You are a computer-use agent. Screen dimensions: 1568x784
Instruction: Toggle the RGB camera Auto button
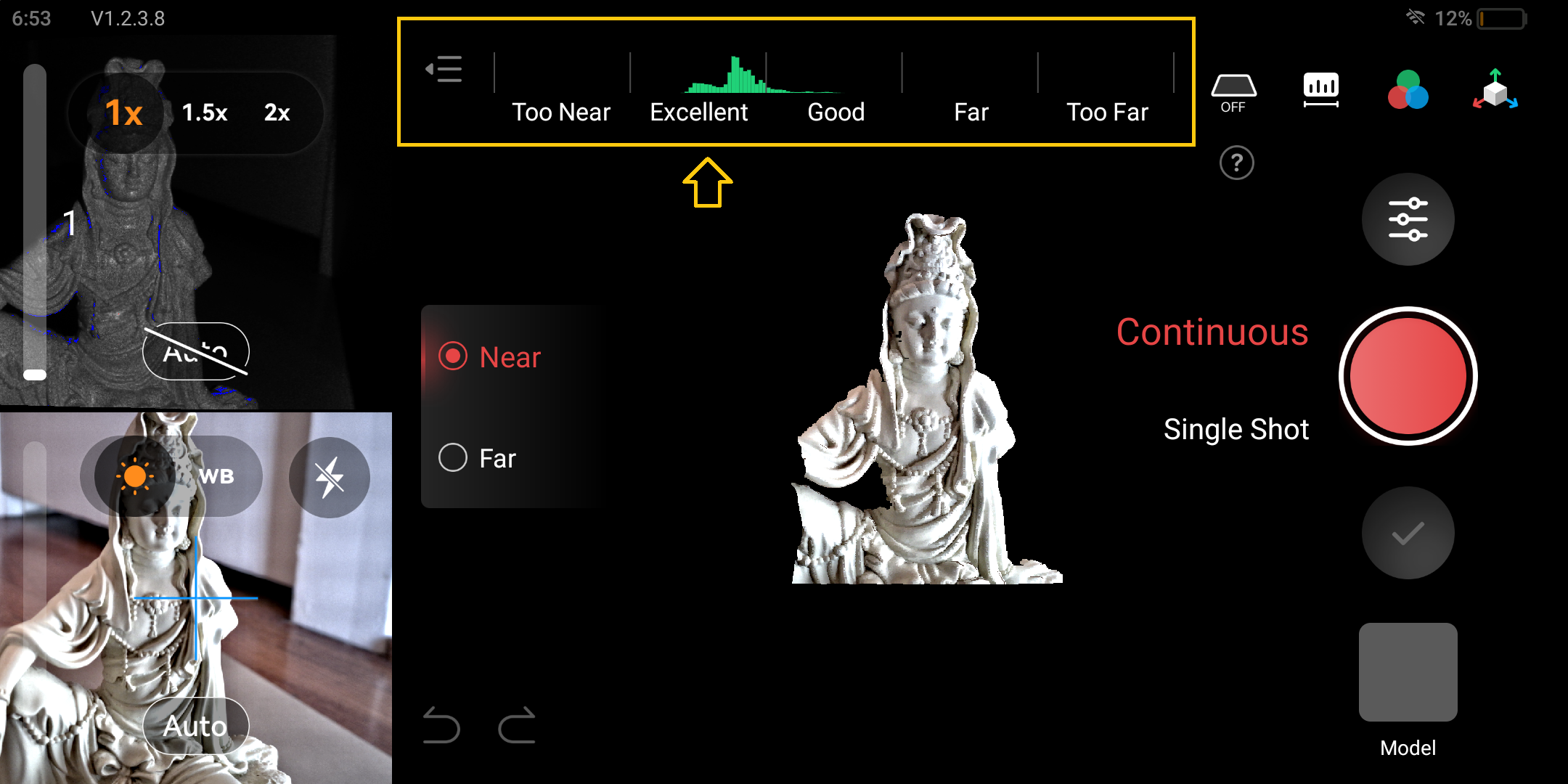tap(196, 726)
